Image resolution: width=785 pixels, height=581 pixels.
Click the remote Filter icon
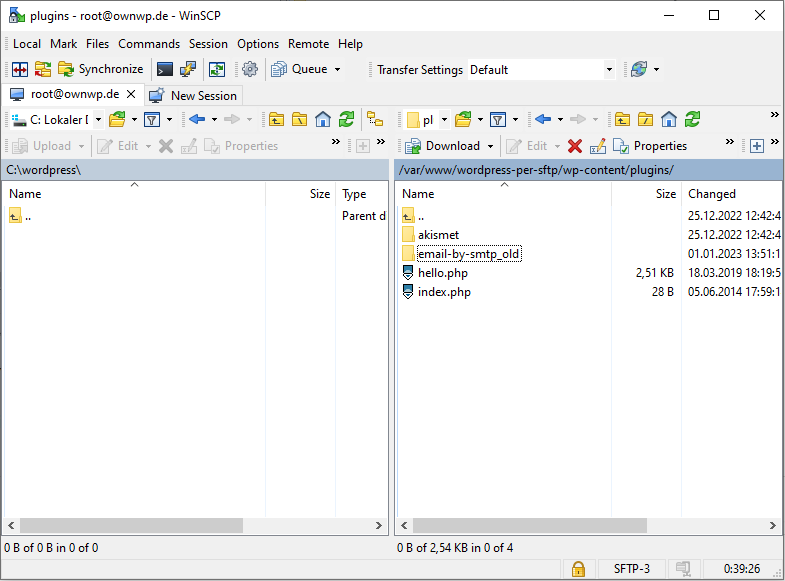[498, 120]
